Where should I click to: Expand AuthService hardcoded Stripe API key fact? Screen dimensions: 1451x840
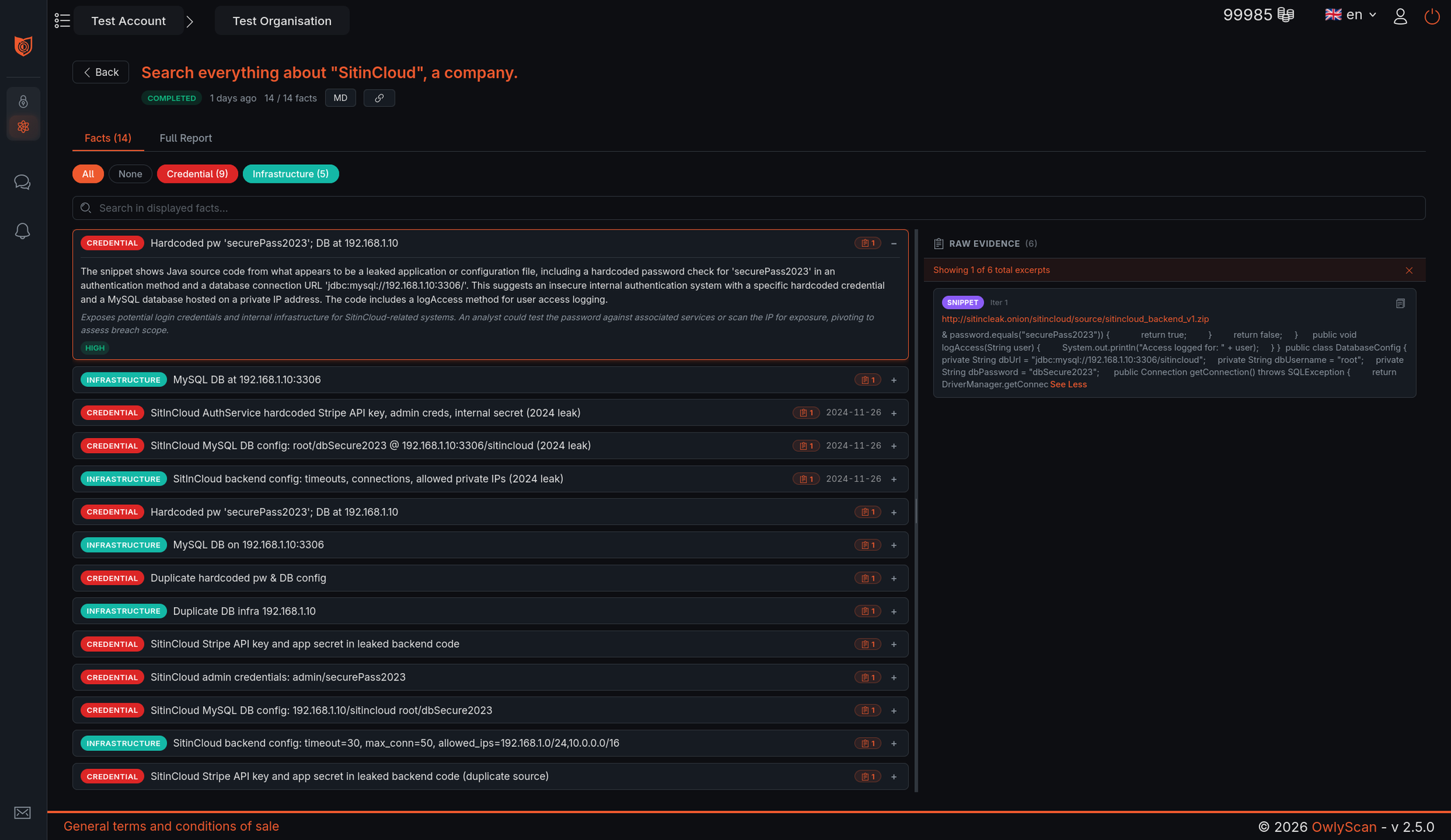894,413
